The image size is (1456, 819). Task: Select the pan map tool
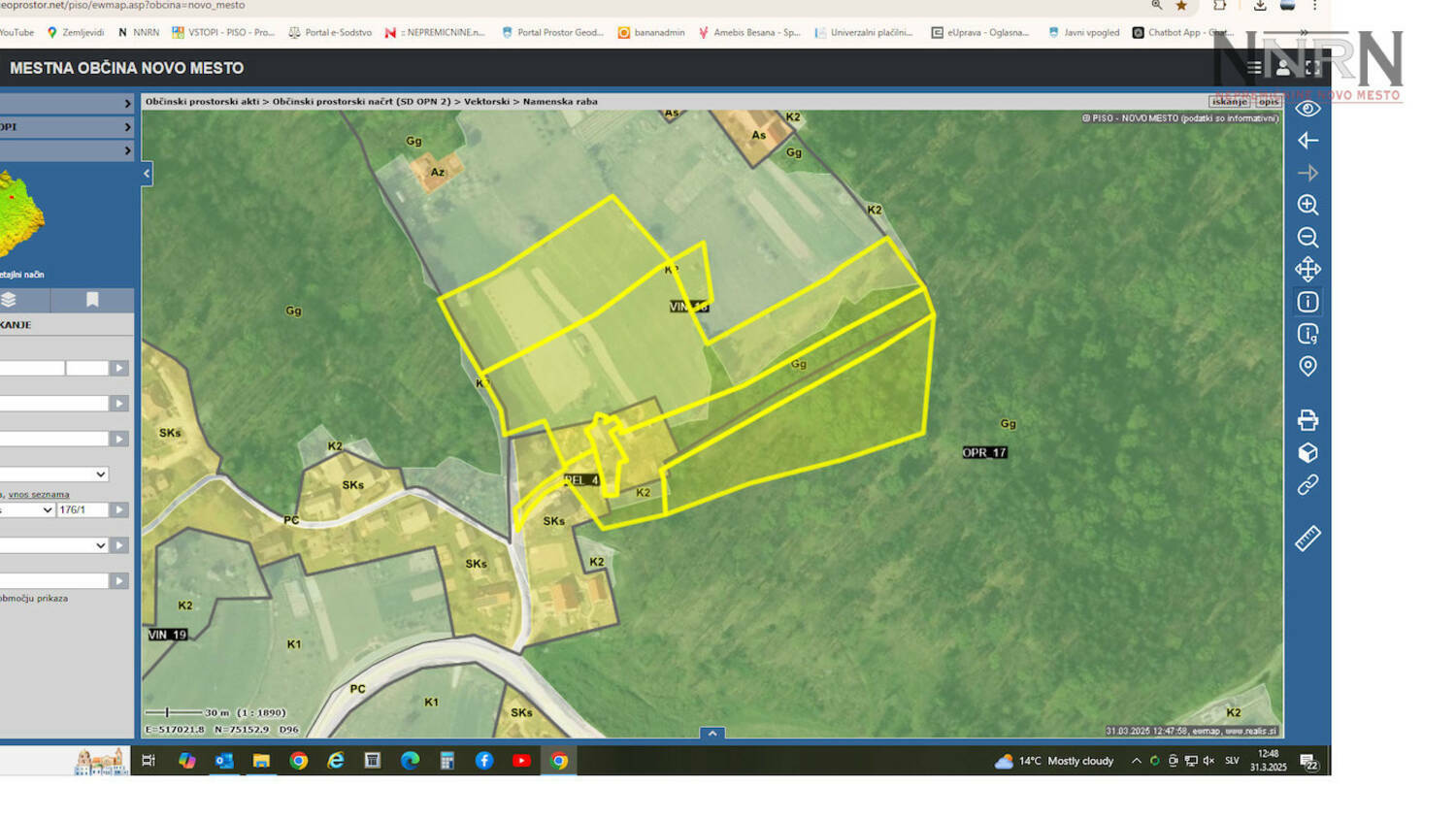point(1307,270)
